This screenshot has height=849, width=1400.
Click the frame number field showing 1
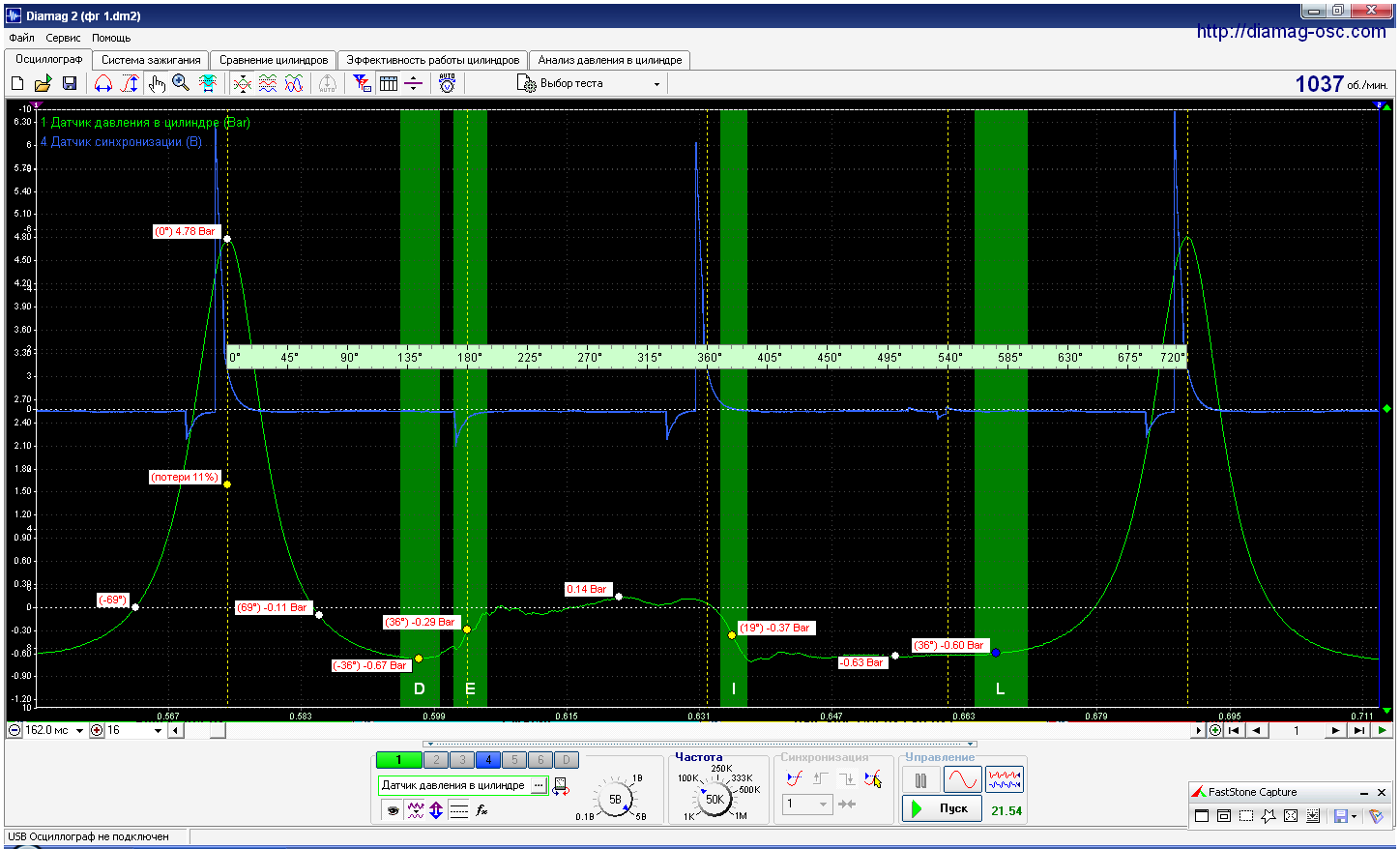(x=1297, y=730)
